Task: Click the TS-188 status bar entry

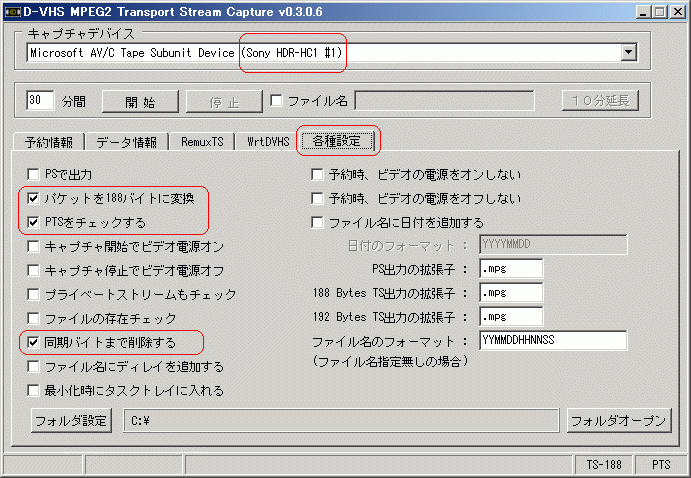Action: [604, 465]
